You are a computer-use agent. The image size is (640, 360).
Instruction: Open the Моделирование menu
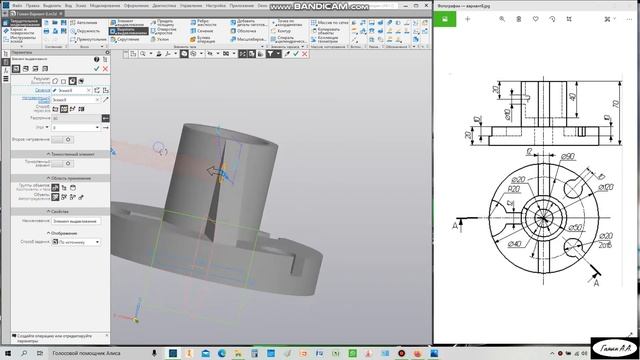tap(105, 6)
